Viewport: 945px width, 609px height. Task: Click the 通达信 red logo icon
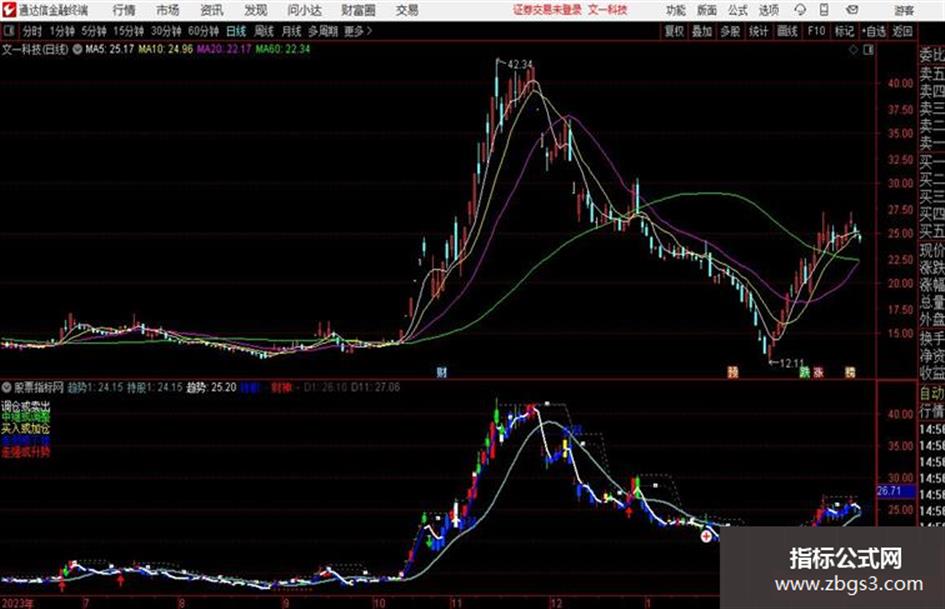tap(10, 10)
